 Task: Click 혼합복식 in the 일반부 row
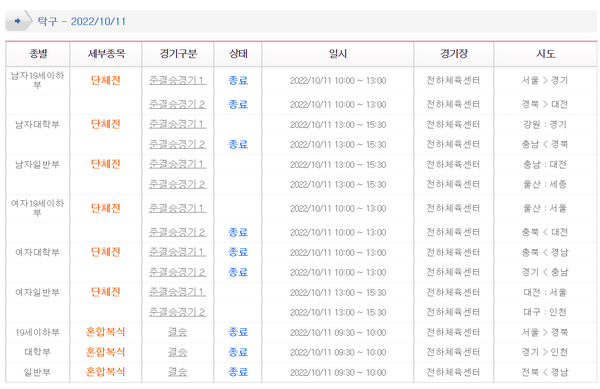pos(106,371)
